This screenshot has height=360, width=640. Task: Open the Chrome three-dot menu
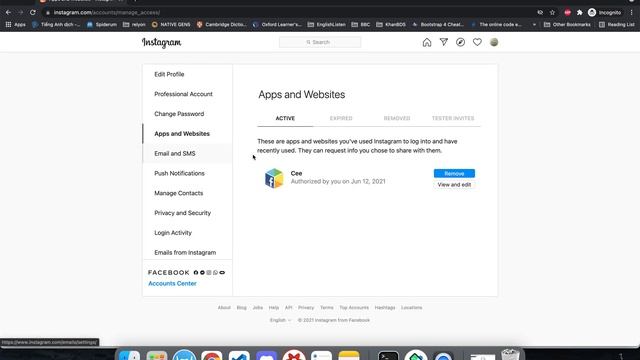pyautogui.click(x=631, y=13)
